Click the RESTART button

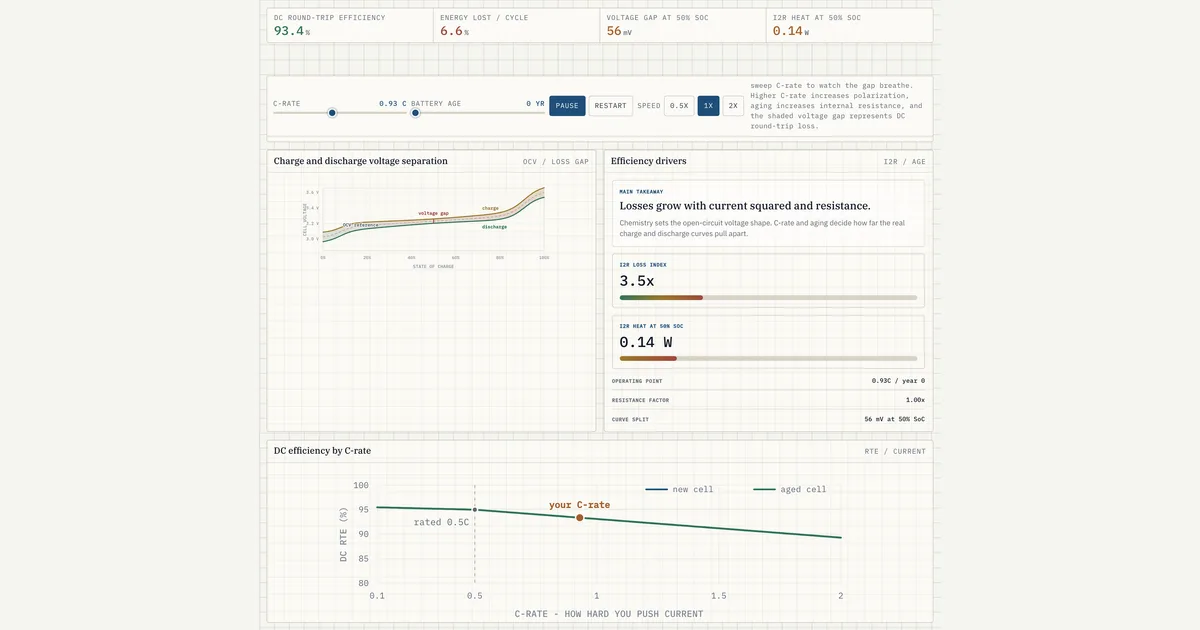pyautogui.click(x=610, y=106)
